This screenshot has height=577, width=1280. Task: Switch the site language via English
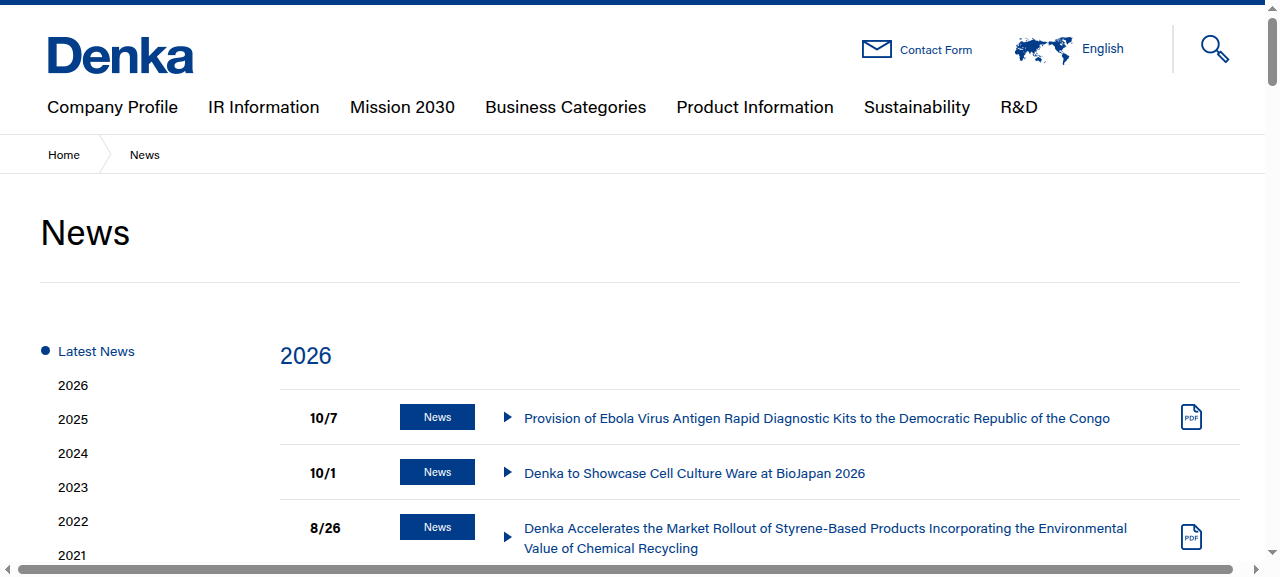1103,49
